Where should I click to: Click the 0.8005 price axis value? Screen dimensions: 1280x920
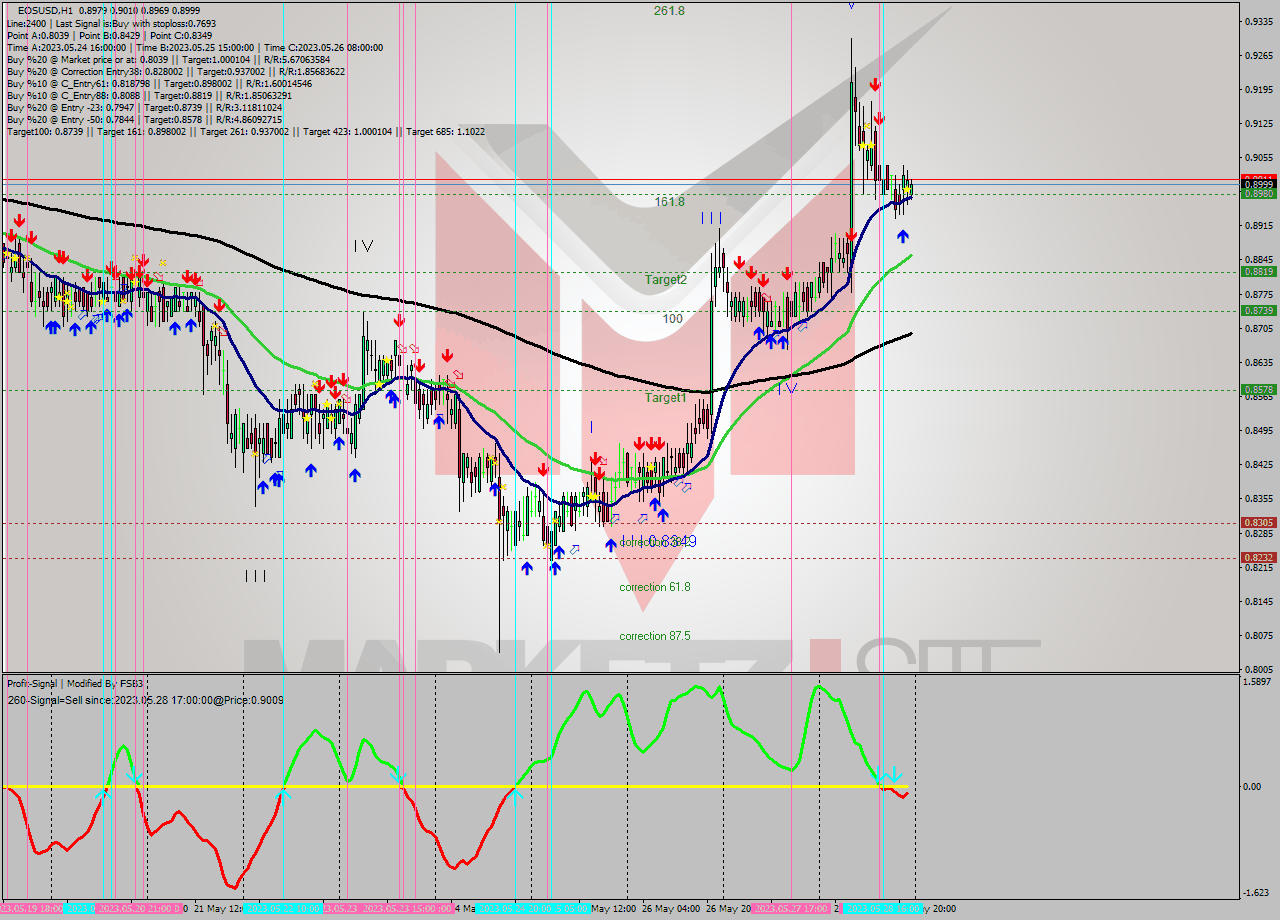pos(1258,669)
